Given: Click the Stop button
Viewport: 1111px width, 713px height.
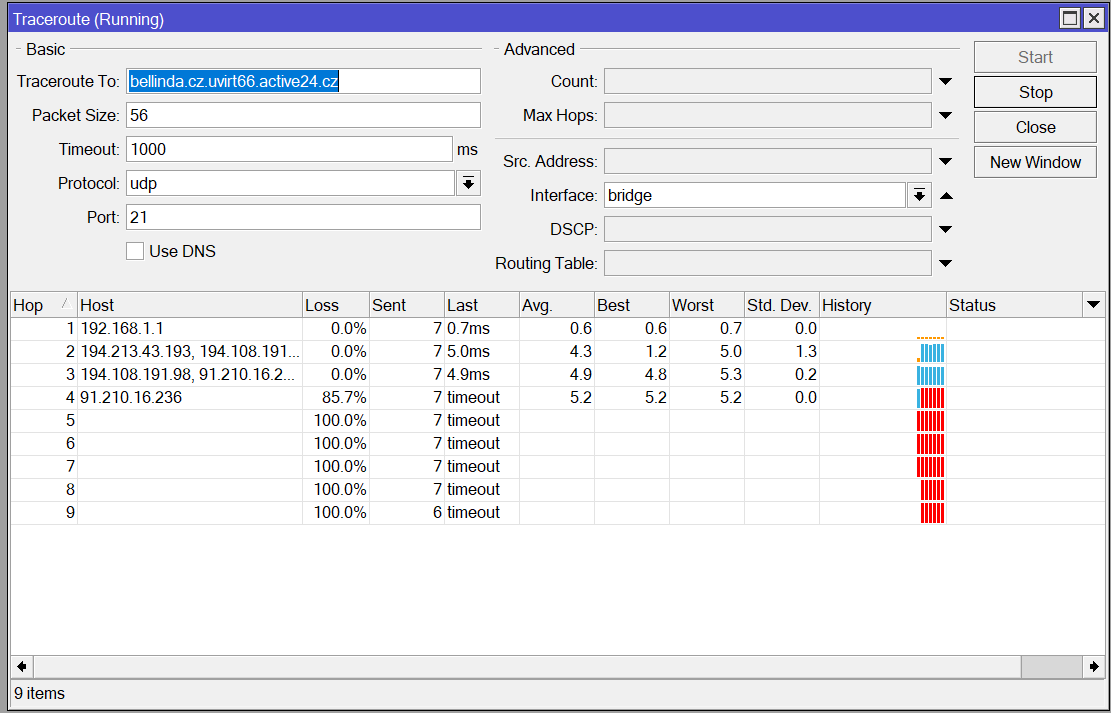Looking at the screenshot, I should coord(1034,91).
